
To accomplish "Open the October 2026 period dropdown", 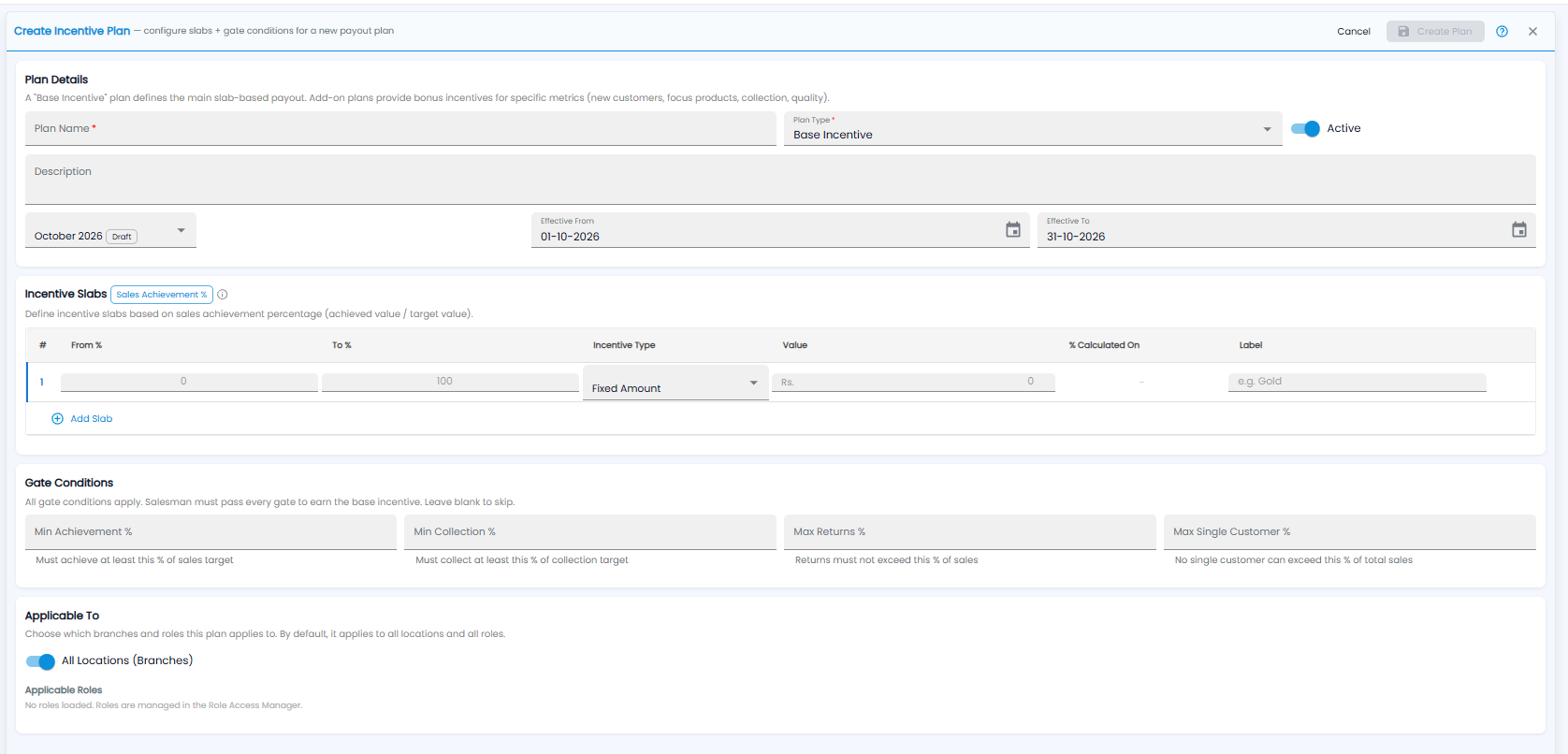I will pos(110,230).
